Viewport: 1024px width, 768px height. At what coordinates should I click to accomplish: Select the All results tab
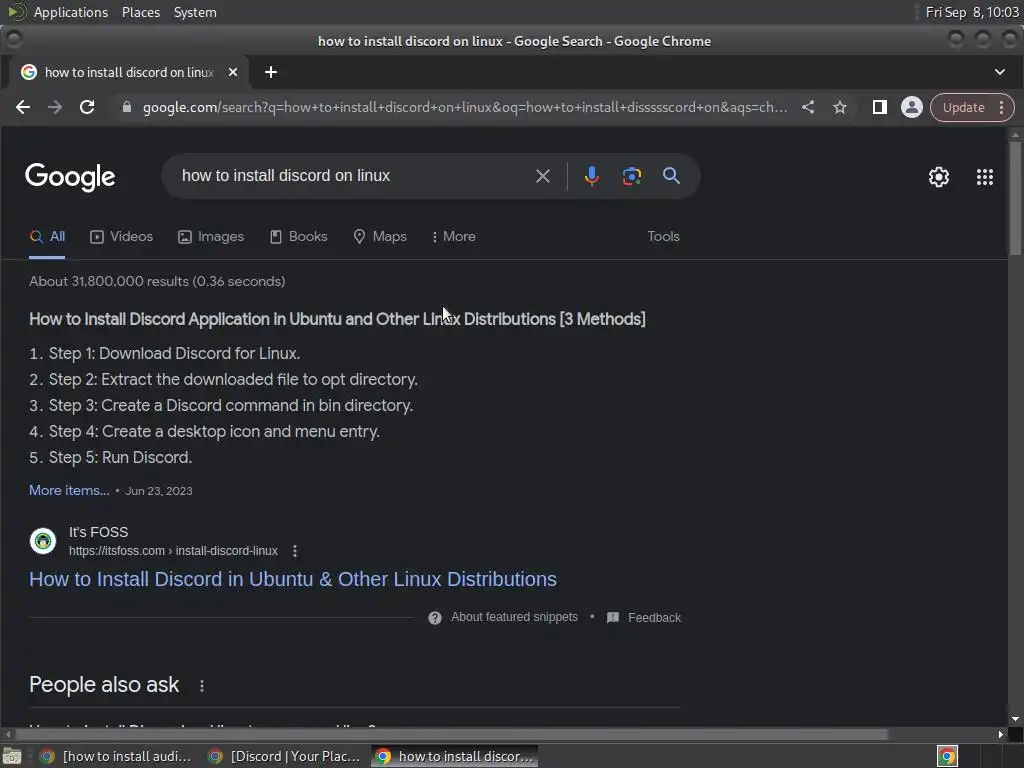click(x=47, y=236)
